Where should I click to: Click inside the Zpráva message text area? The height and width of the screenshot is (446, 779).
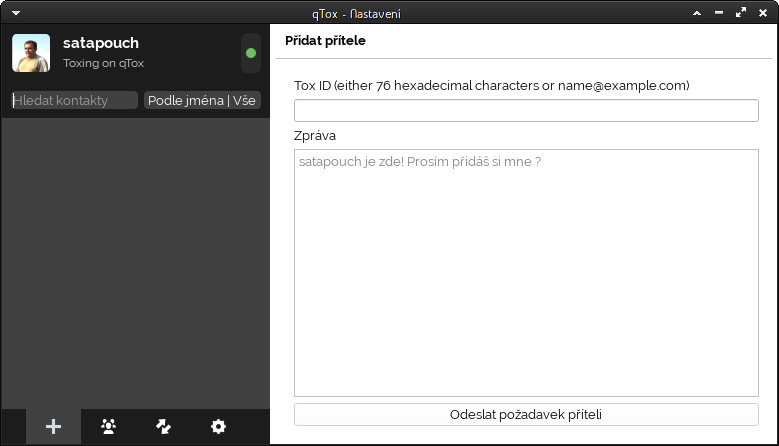click(x=526, y=273)
